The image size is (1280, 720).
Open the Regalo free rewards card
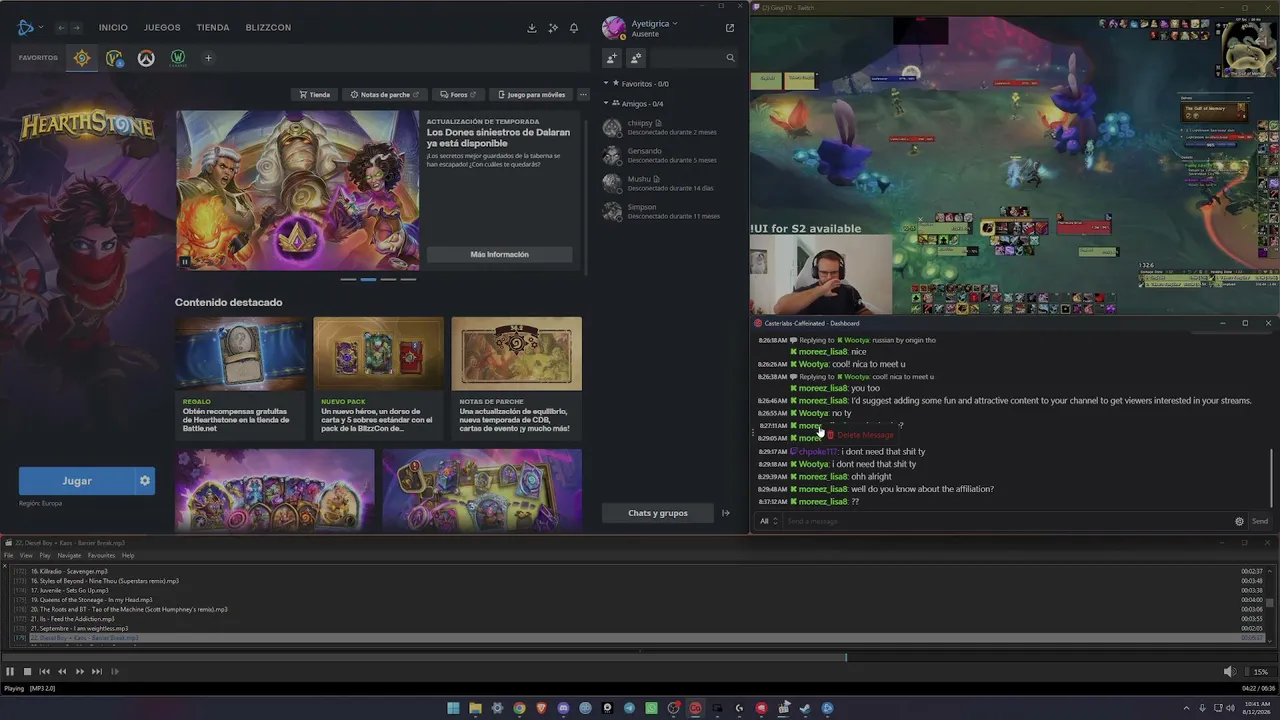[240, 377]
